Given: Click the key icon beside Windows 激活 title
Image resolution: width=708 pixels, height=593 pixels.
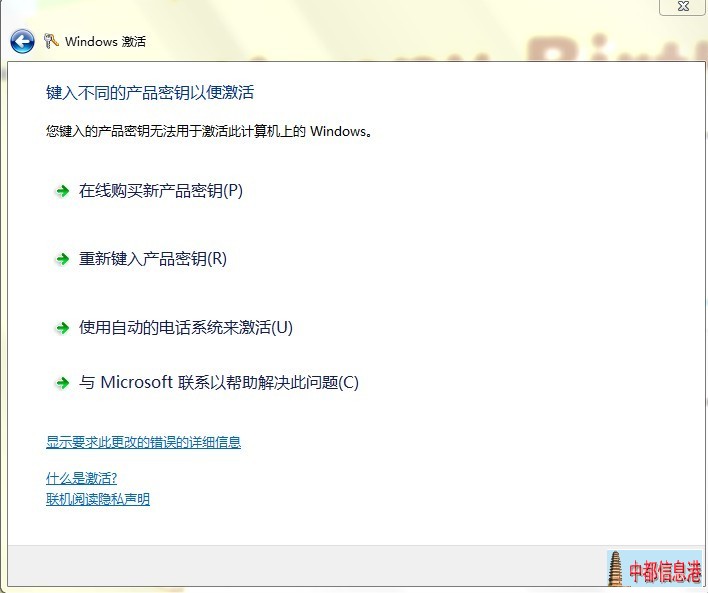Looking at the screenshot, I should pyautogui.click(x=51, y=41).
